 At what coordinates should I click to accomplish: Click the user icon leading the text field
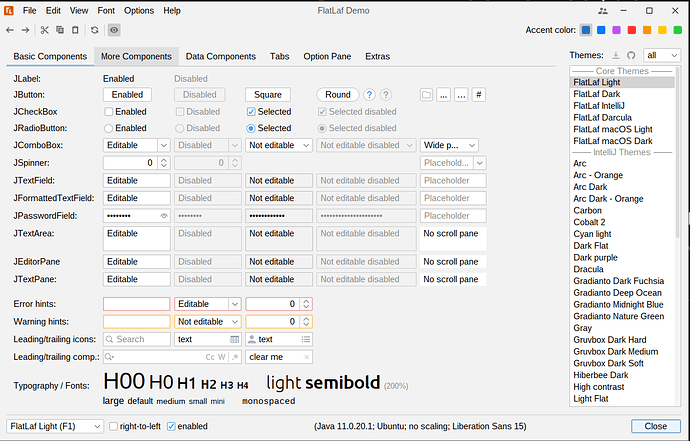(x=252, y=339)
